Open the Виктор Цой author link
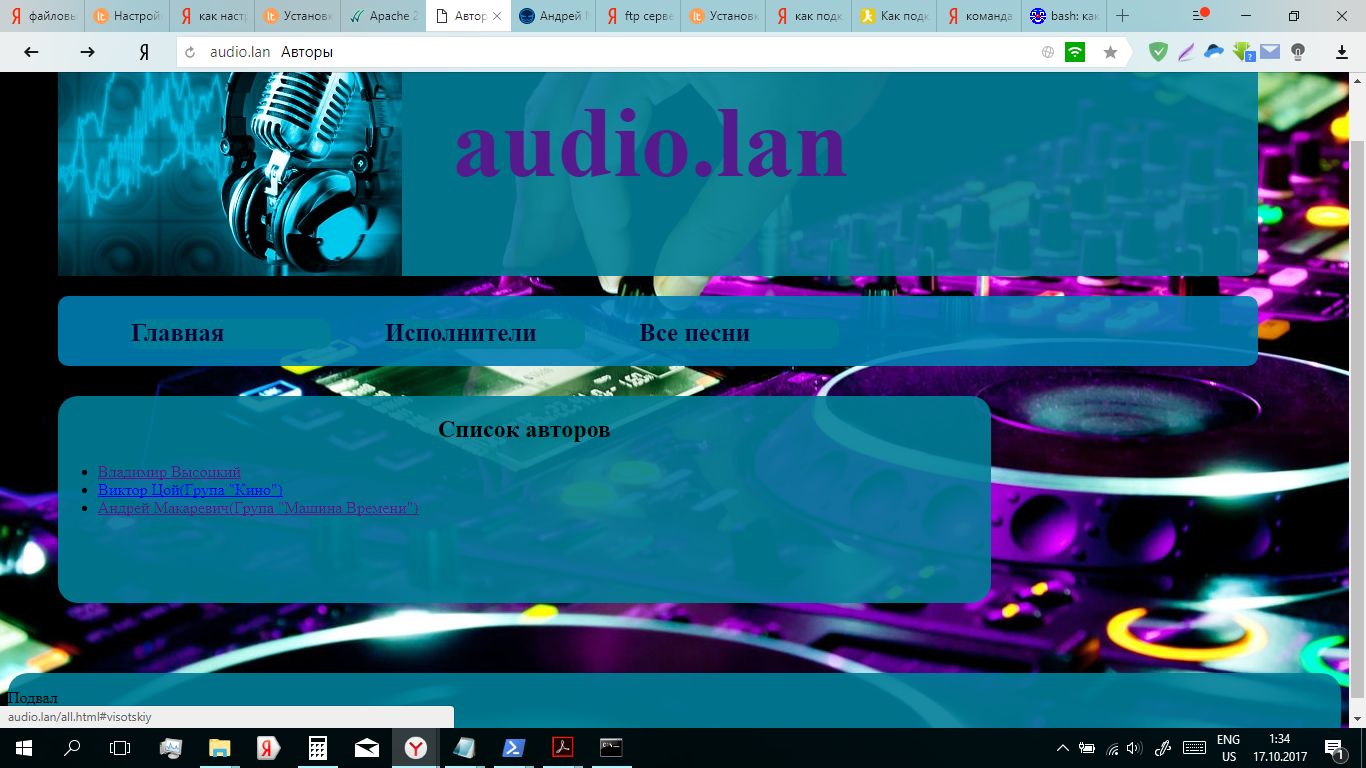This screenshot has width=1366, height=768. tap(190, 490)
